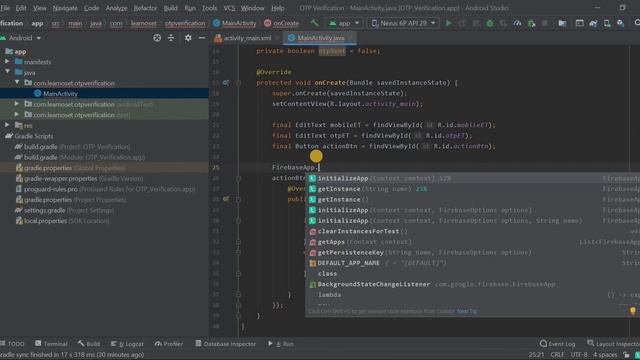Click the 4 spaces indent setting
The height and width of the screenshot is (360, 640).
click(605, 355)
